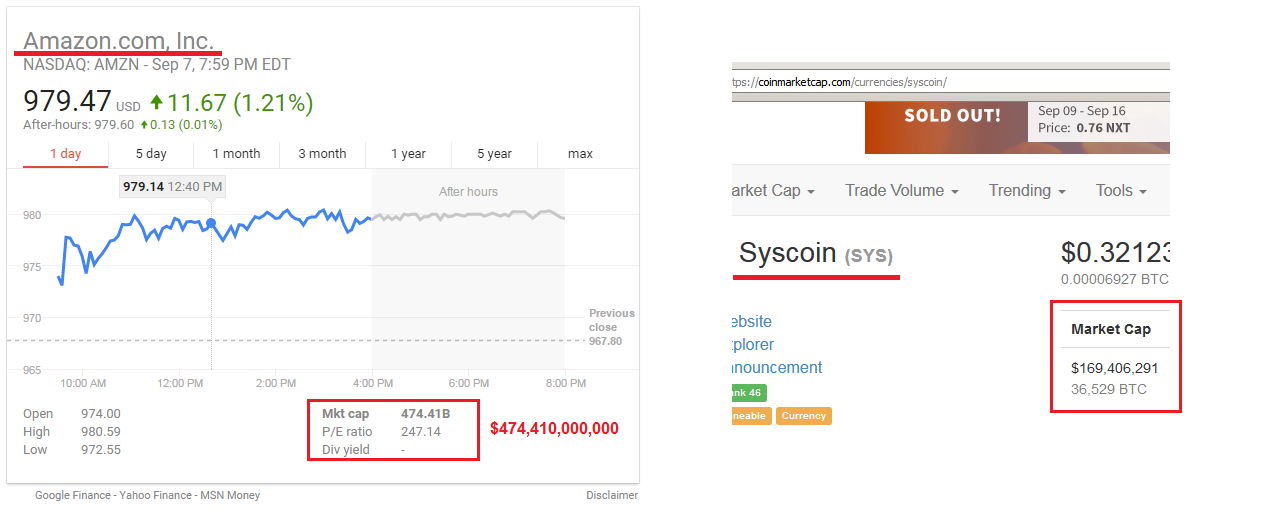This screenshot has width=1267, height=509.
Task: Select the 1 day chart tab
Action: coord(66,153)
